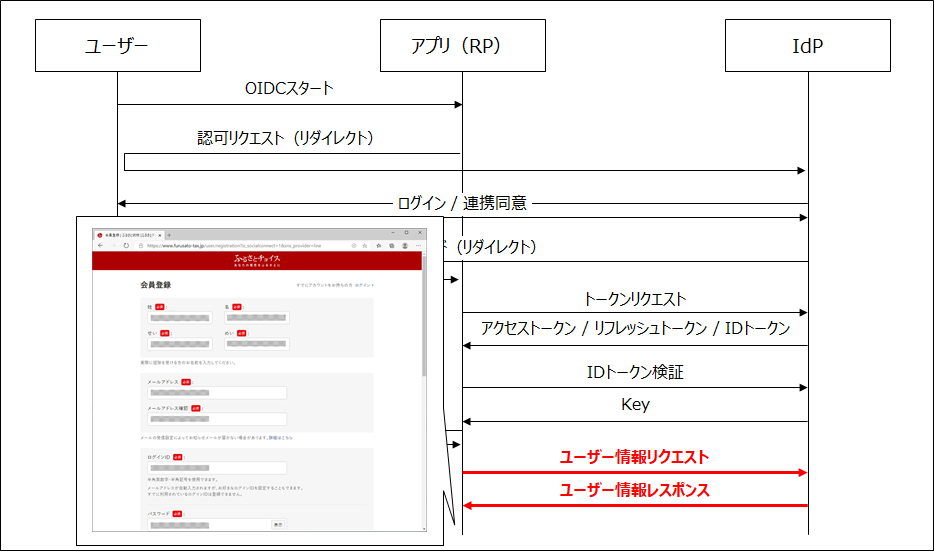Click the せい input field
The width and height of the screenshot is (934, 553).
(180, 344)
